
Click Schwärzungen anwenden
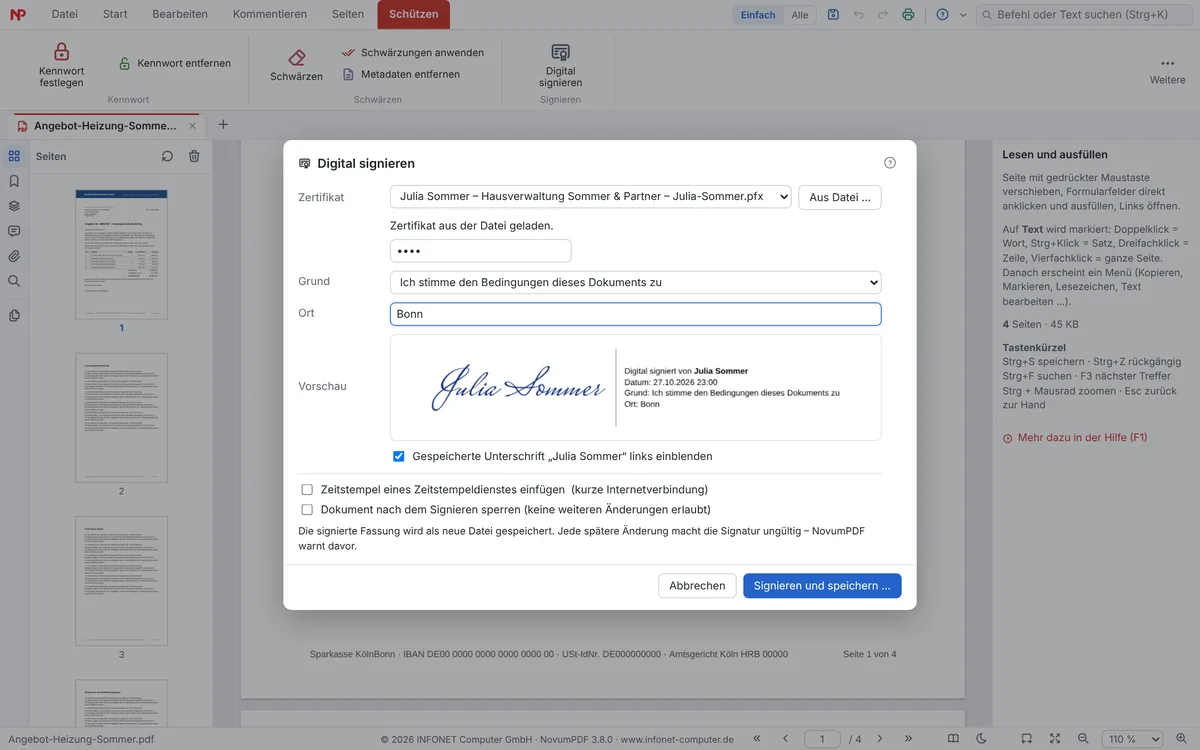[x=412, y=52]
